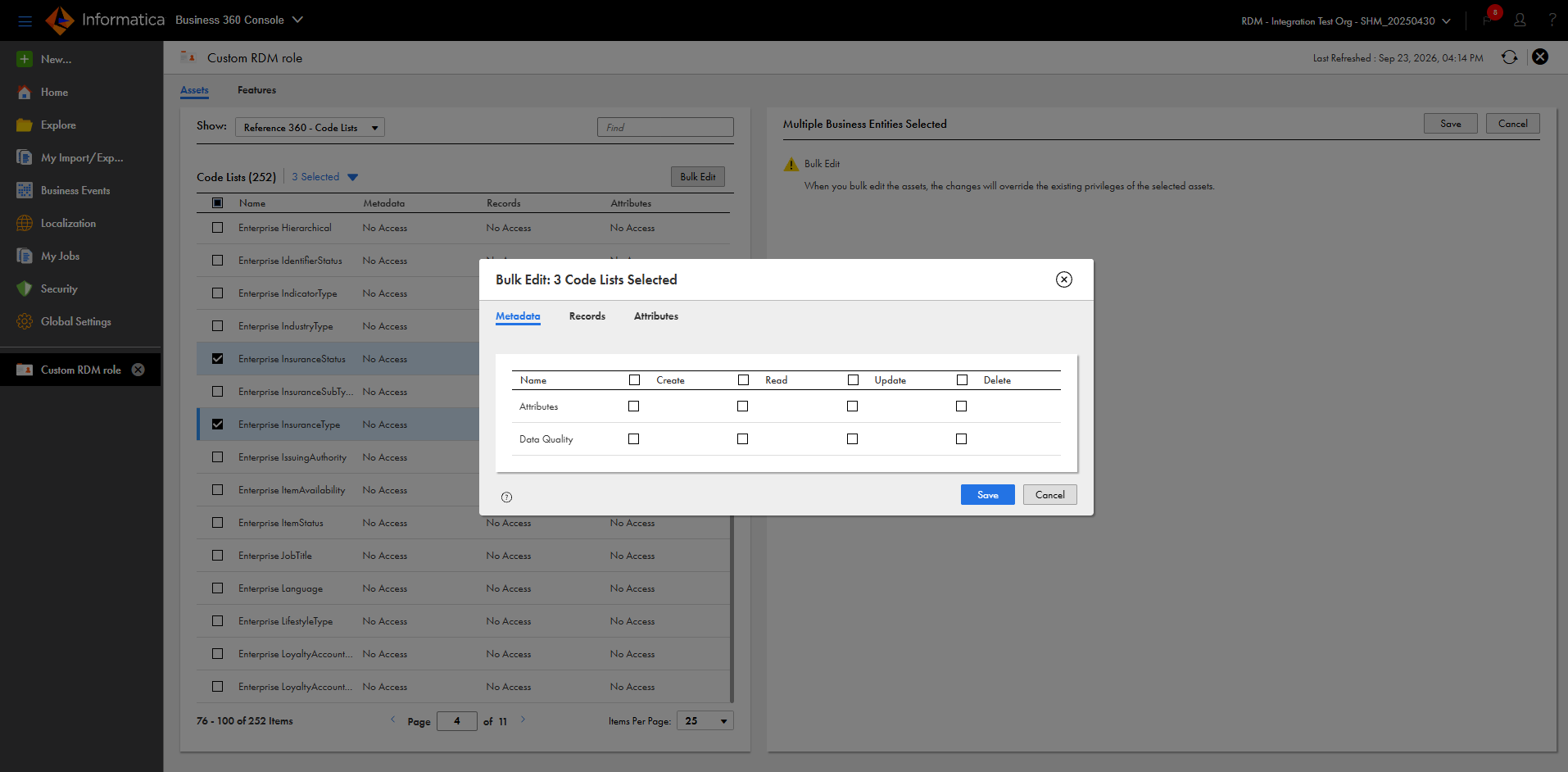1568x772 pixels.
Task: Click Save in Multiple Business Entities panel
Action: point(1450,124)
